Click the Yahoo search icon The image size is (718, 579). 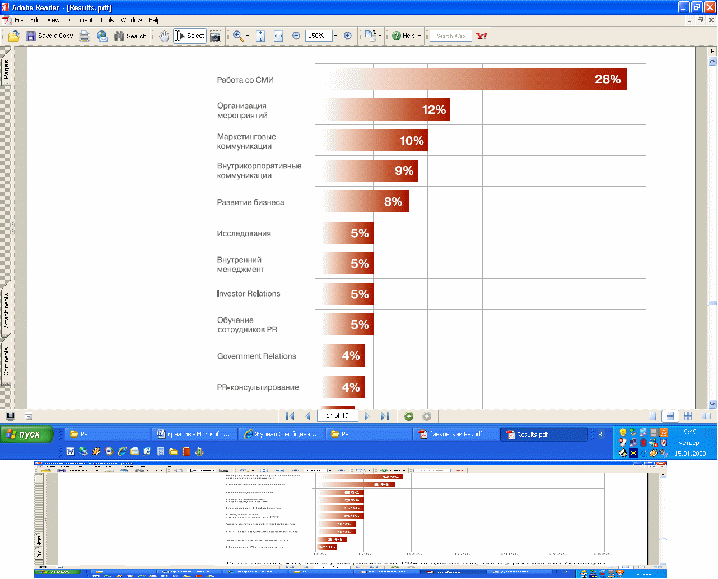click(x=481, y=36)
